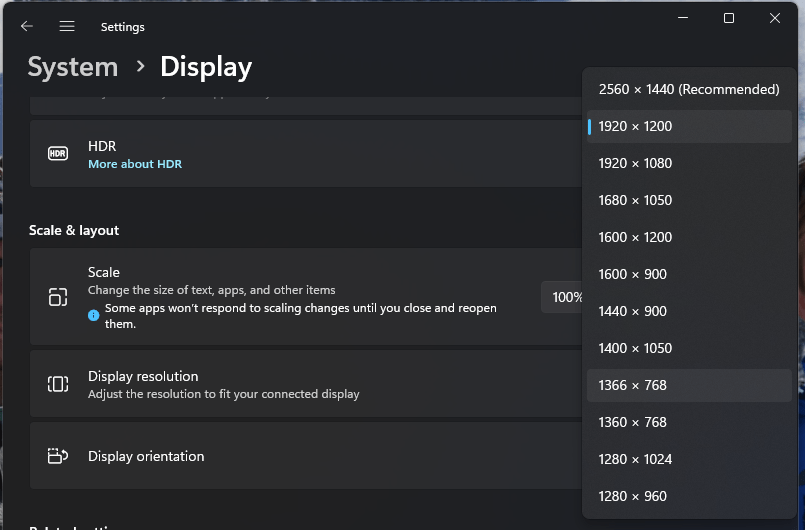Click the Scale row title
This screenshot has height=530, width=805.
[x=104, y=272]
